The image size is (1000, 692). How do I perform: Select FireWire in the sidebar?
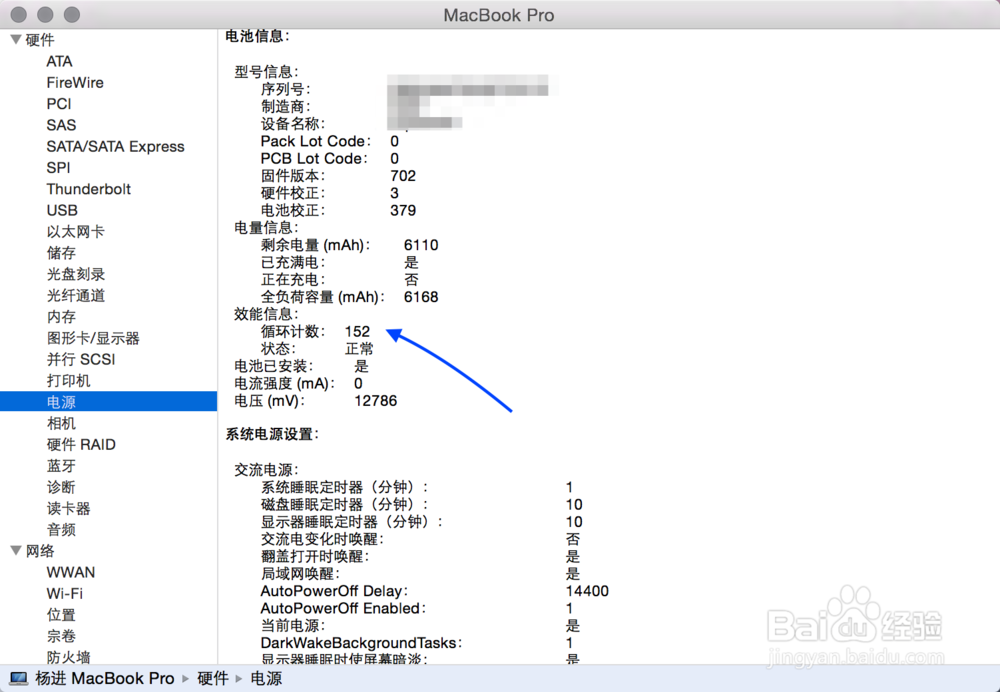[x=75, y=82]
